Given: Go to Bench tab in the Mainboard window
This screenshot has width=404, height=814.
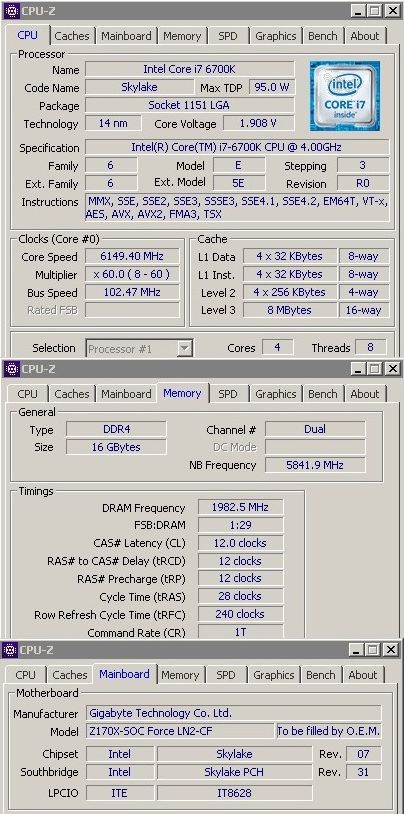Looking at the screenshot, I should pyautogui.click(x=320, y=675).
